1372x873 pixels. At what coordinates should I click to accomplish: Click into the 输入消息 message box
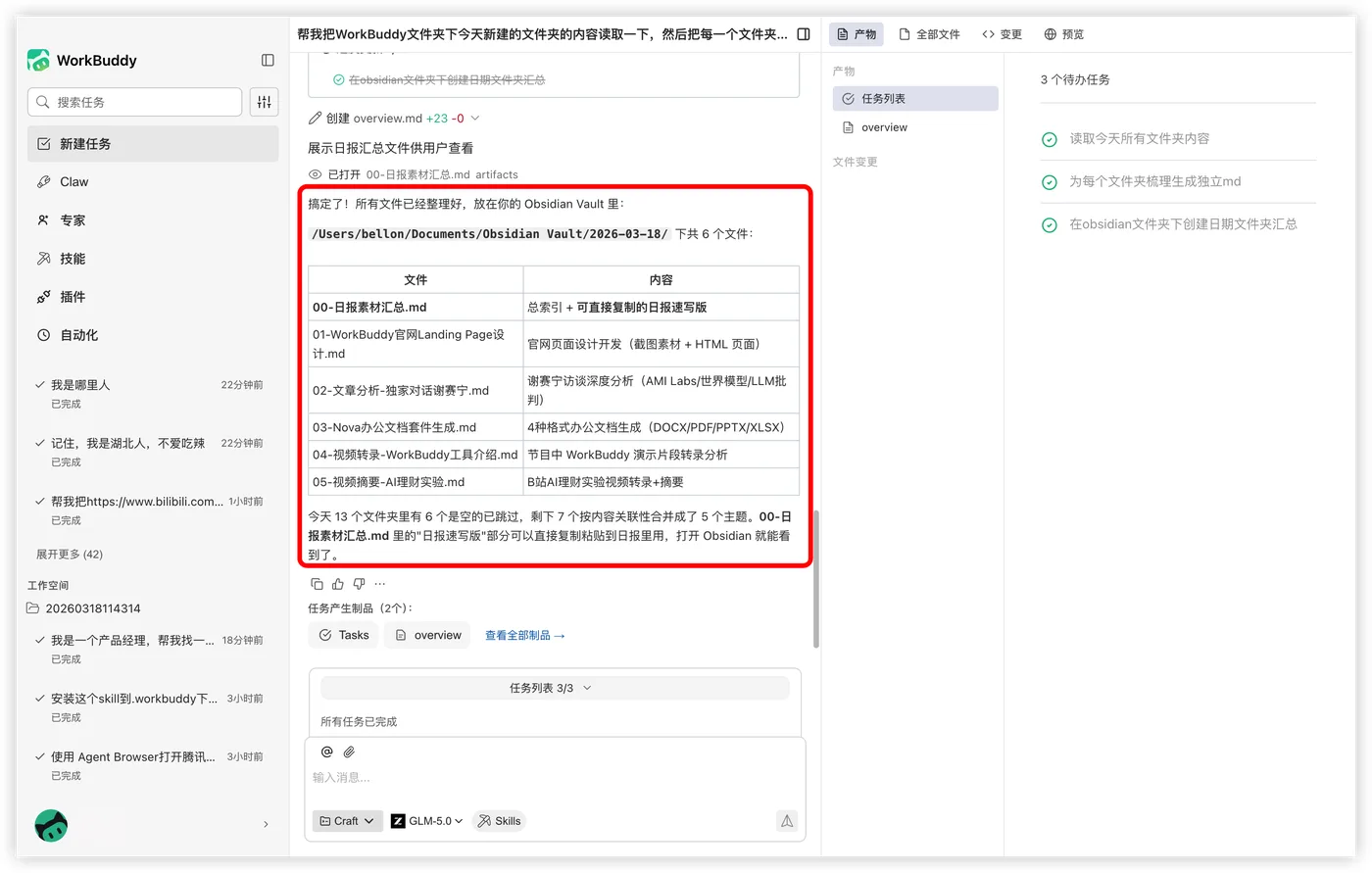click(x=557, y=778)
